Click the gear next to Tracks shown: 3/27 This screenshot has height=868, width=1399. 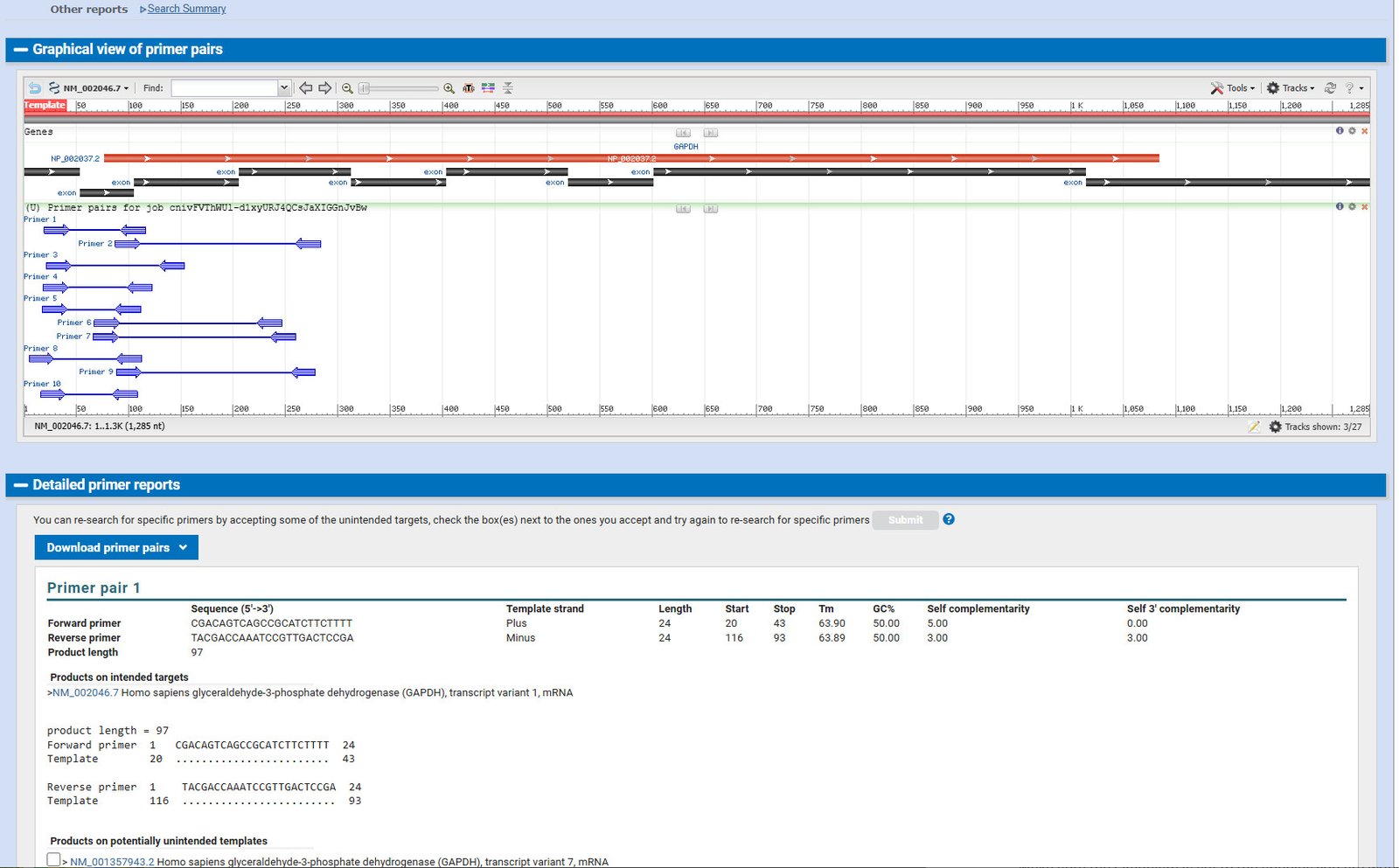tap(1275, 427)
